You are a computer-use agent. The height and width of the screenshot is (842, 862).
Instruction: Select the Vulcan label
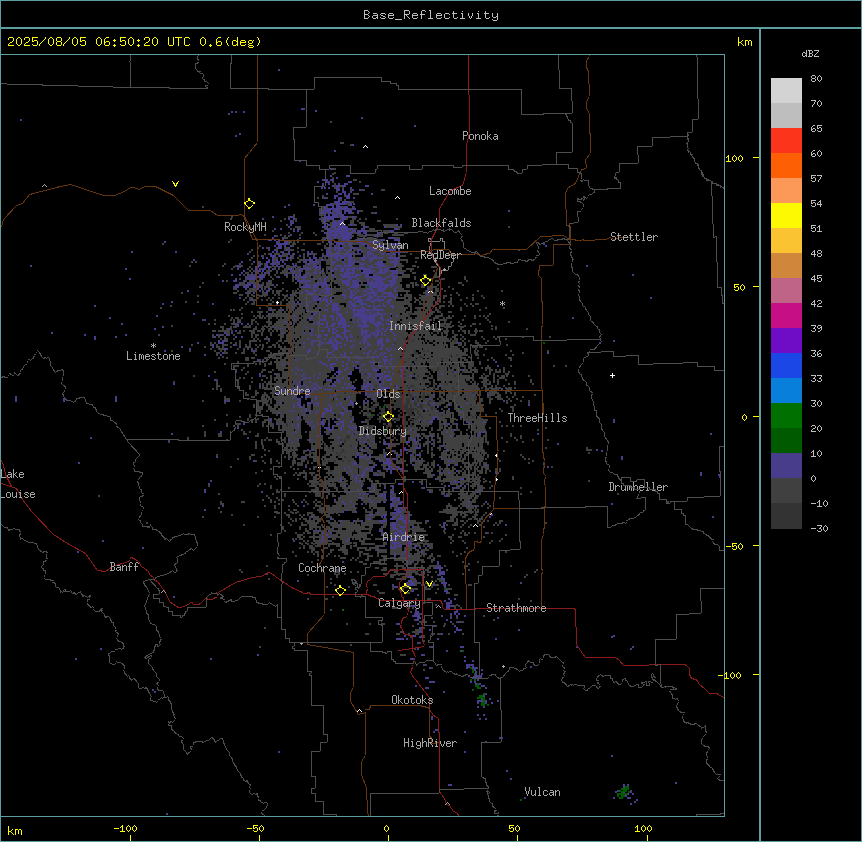coord(542,792)
